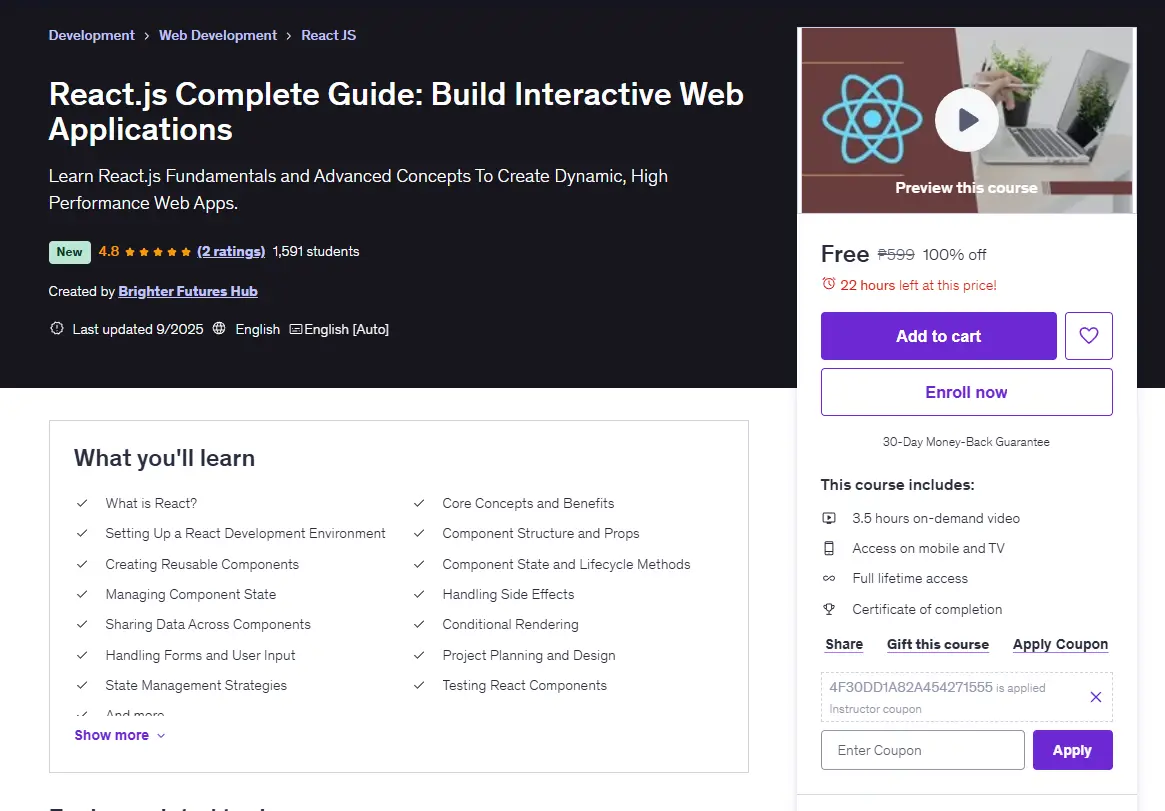Viewport: 1165px width, 811px height.
Task: Click the '100% off' discount text
Action: click(954, 255)
